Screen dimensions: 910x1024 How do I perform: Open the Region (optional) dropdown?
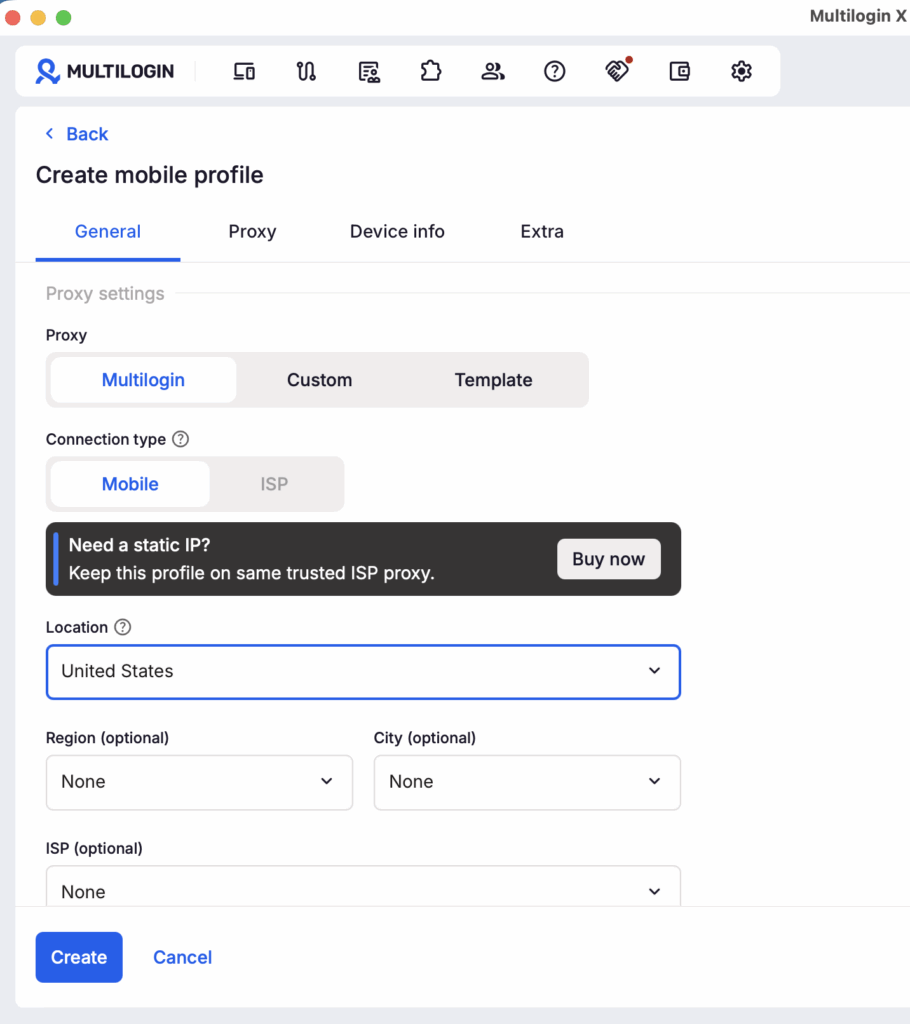coord(199,782)
